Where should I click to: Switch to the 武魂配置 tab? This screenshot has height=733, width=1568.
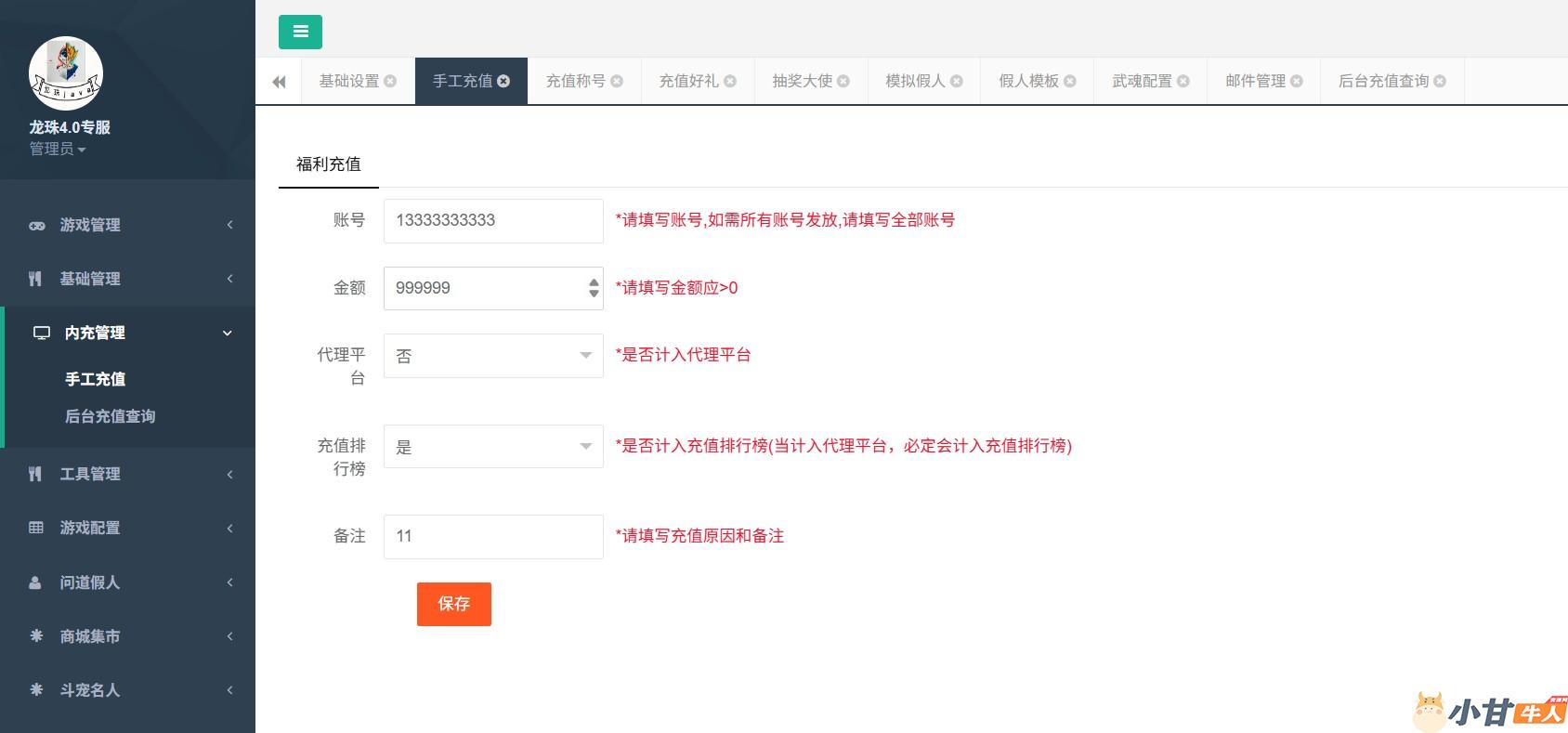(x=1142, y=82)
